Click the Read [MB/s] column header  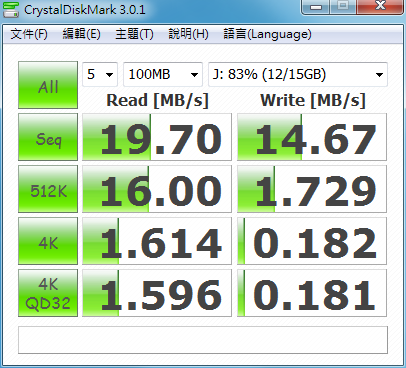[x=157, y=100]
